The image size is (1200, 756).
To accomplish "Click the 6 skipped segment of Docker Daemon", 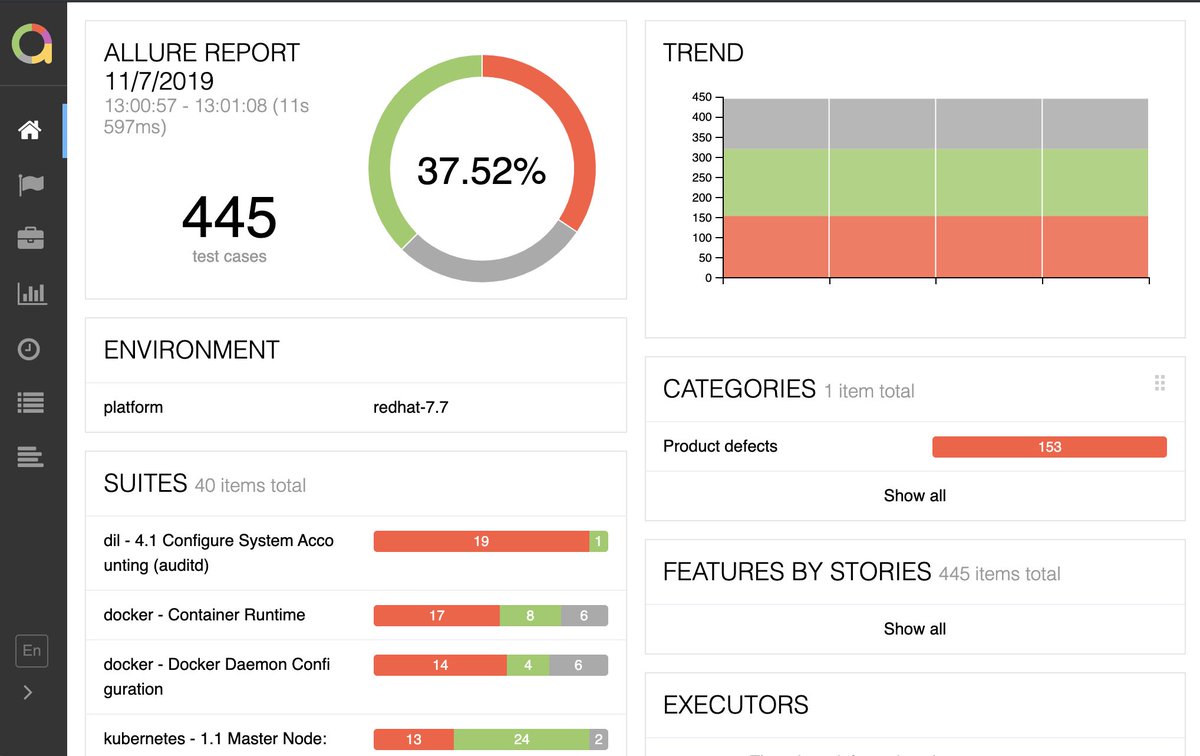I will 578,665.
